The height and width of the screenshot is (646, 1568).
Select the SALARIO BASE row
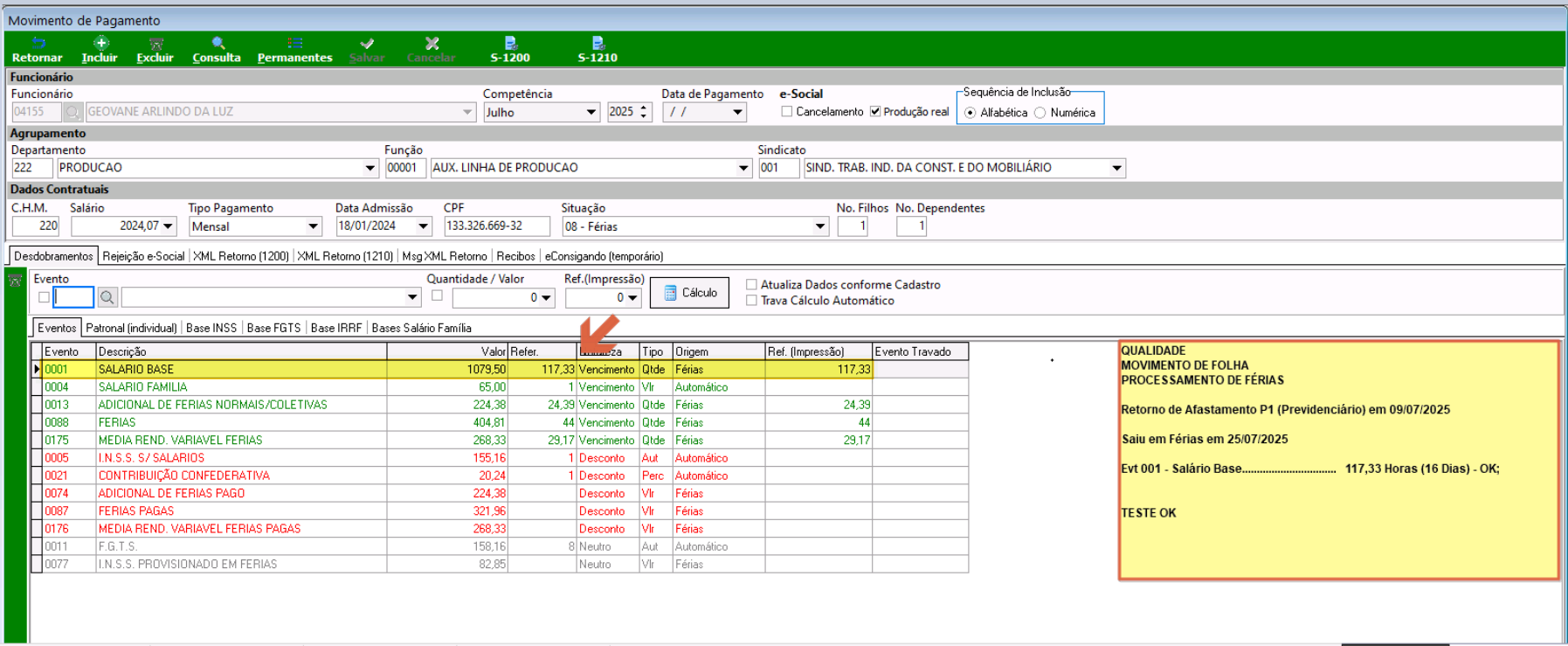500,370
